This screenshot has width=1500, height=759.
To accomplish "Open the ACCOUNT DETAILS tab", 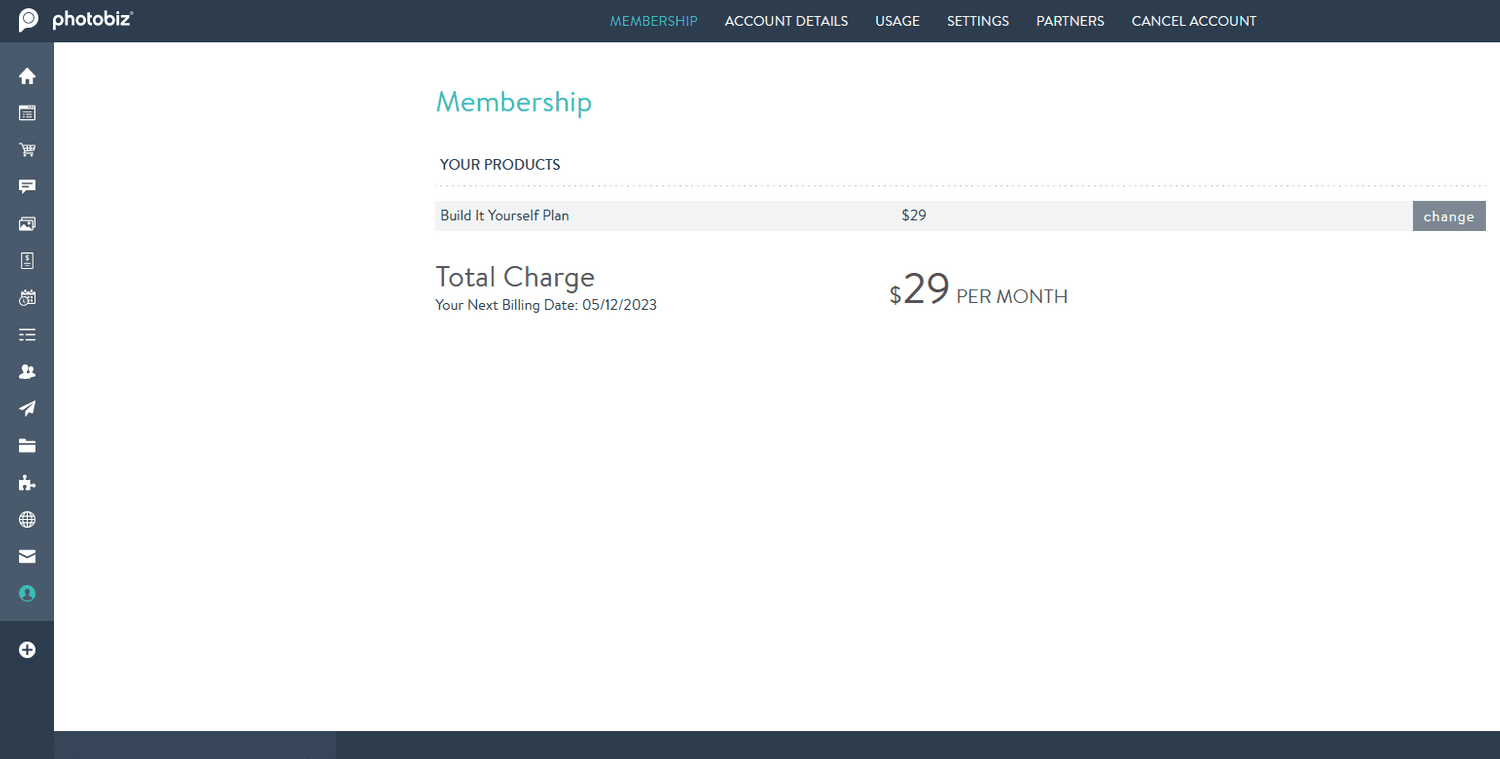I will click(786, 21).
